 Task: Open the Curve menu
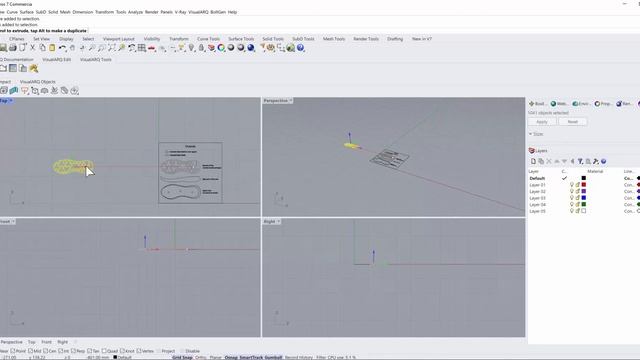pos(12,12)
